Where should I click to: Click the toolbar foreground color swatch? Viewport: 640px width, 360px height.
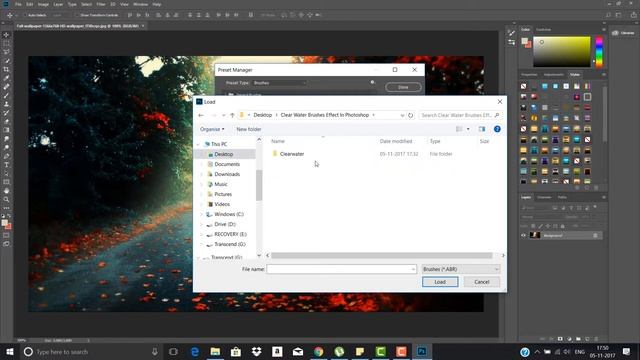(4, 223)
